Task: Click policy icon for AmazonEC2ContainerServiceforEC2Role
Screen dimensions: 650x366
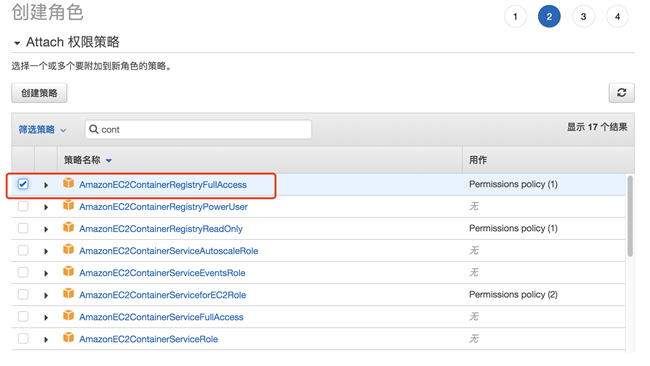Action: (68, 293)
